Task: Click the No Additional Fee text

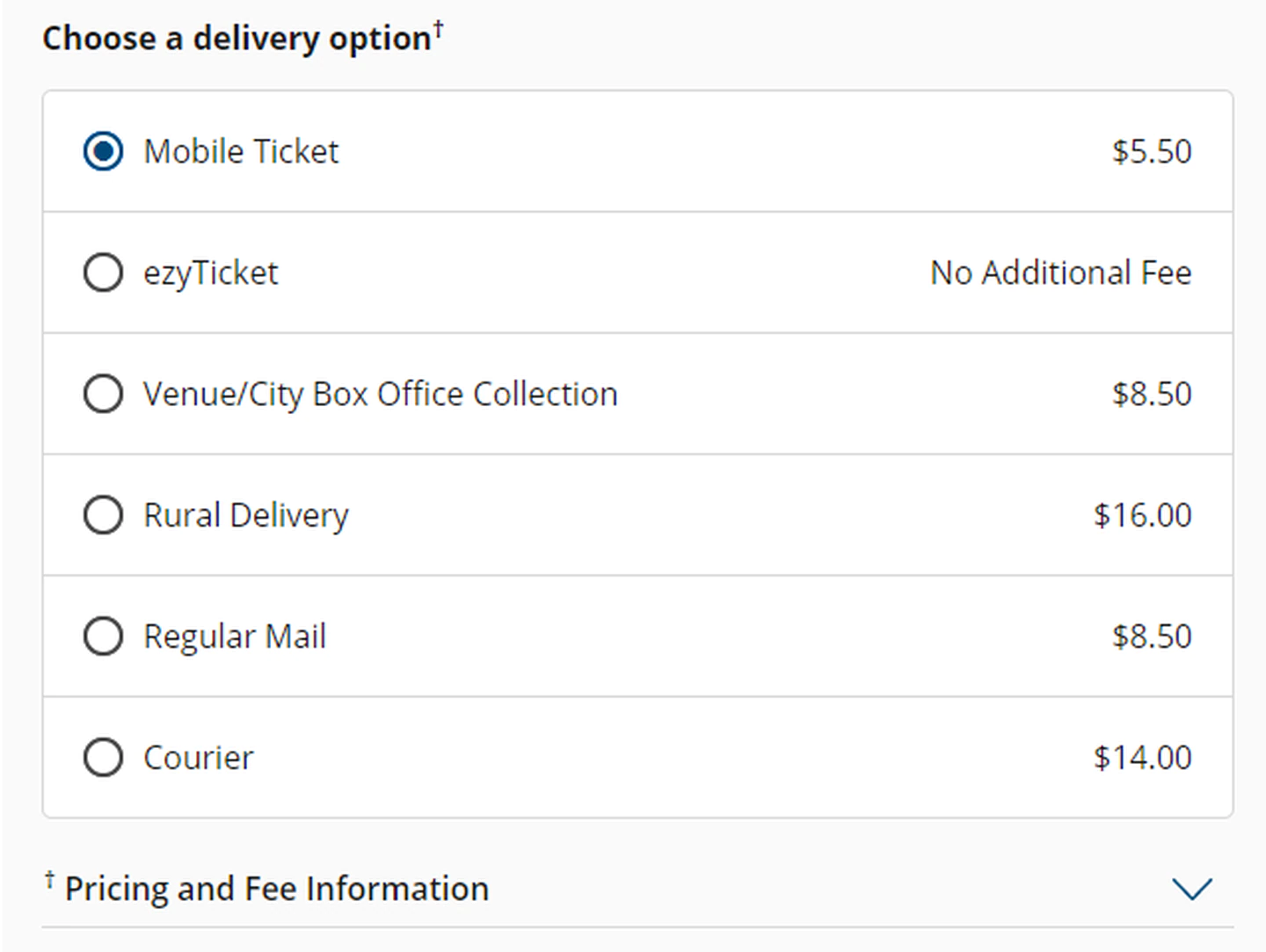Action: 1060,273
